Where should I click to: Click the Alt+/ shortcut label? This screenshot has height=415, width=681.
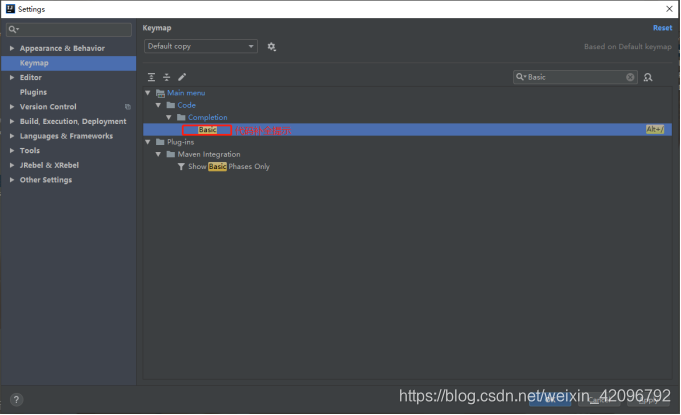[655, 129]
